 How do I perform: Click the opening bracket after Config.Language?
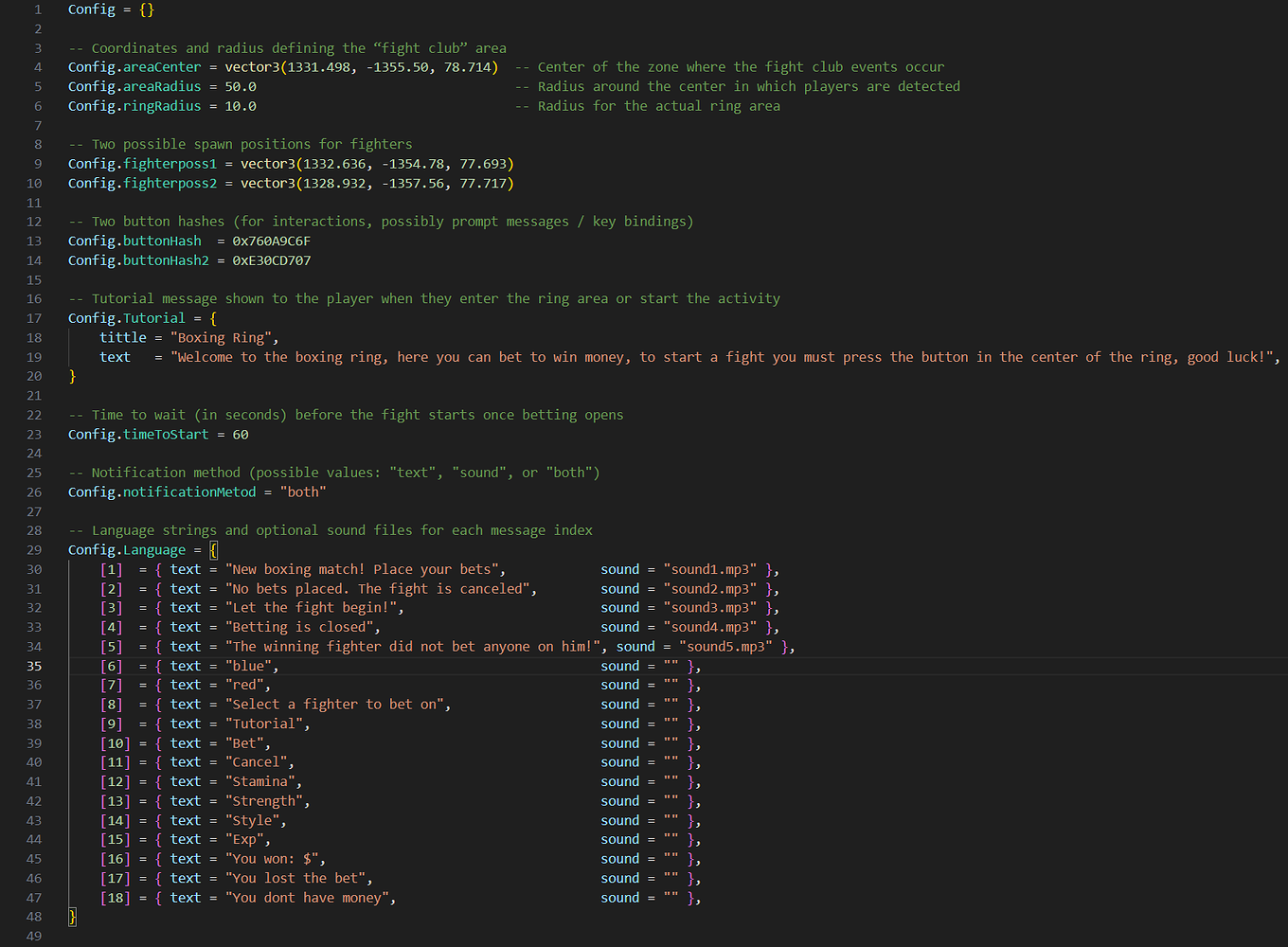pos(213,550)
